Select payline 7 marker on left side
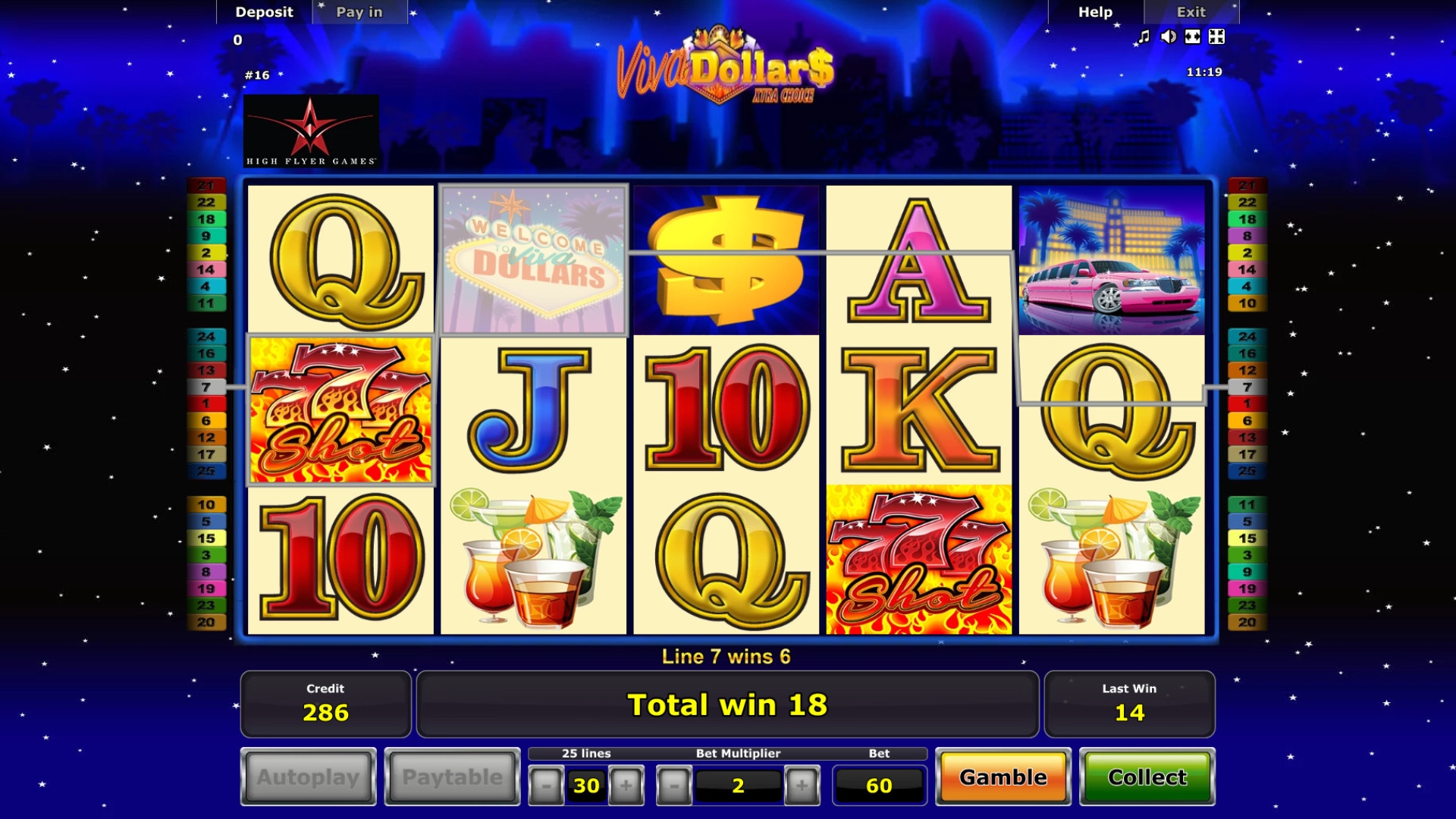 [206, 387]
